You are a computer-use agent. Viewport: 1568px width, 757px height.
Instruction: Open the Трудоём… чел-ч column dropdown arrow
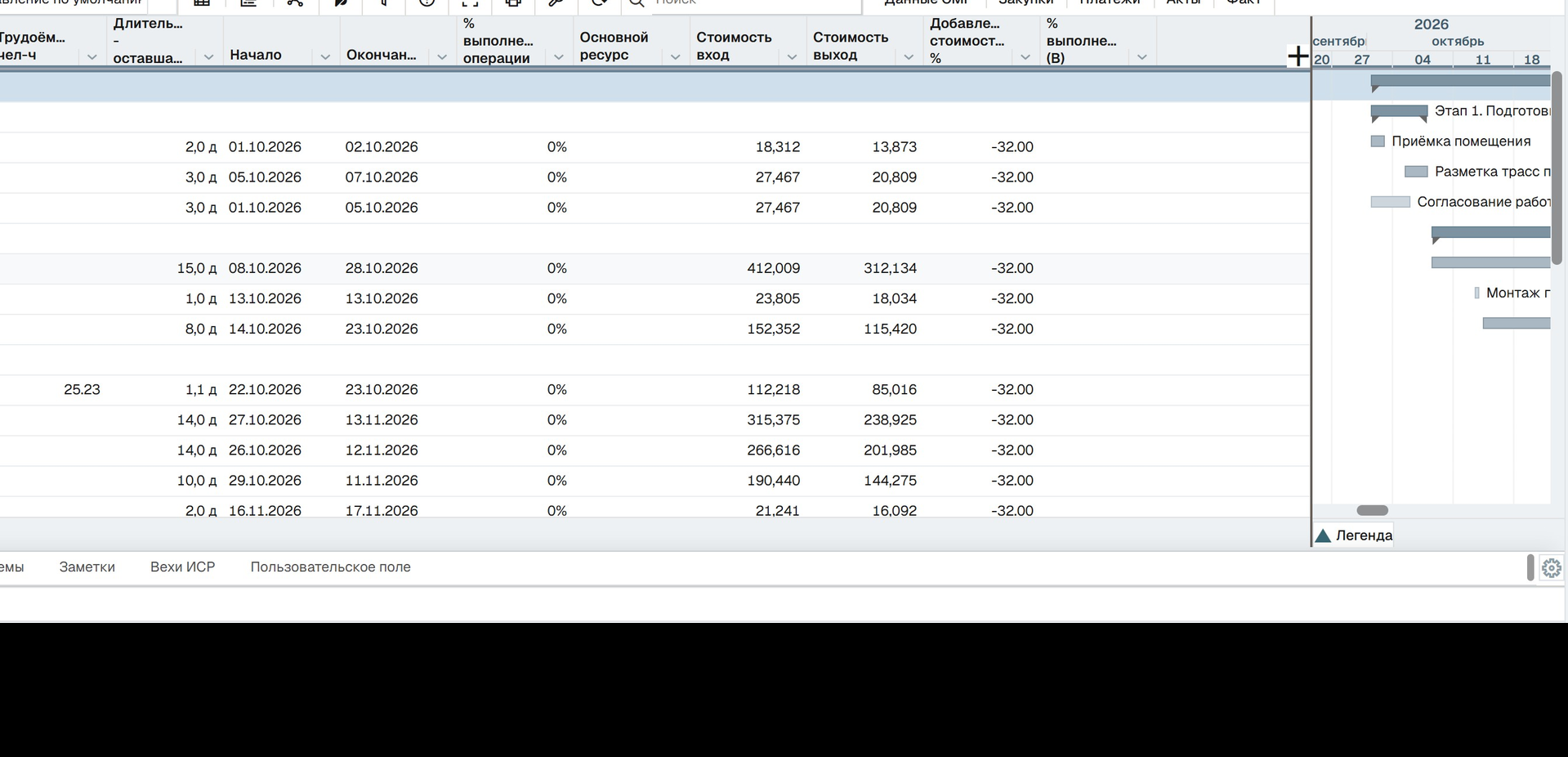coord(92,56)
